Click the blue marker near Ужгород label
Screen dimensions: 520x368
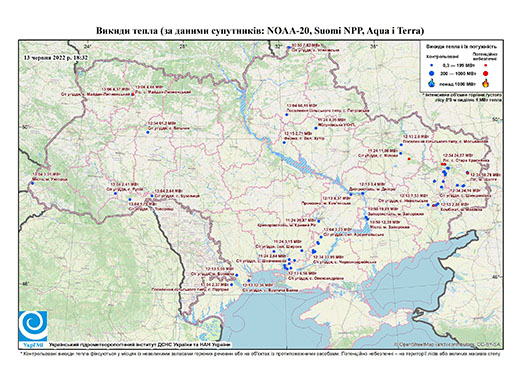tap(32, 183)
